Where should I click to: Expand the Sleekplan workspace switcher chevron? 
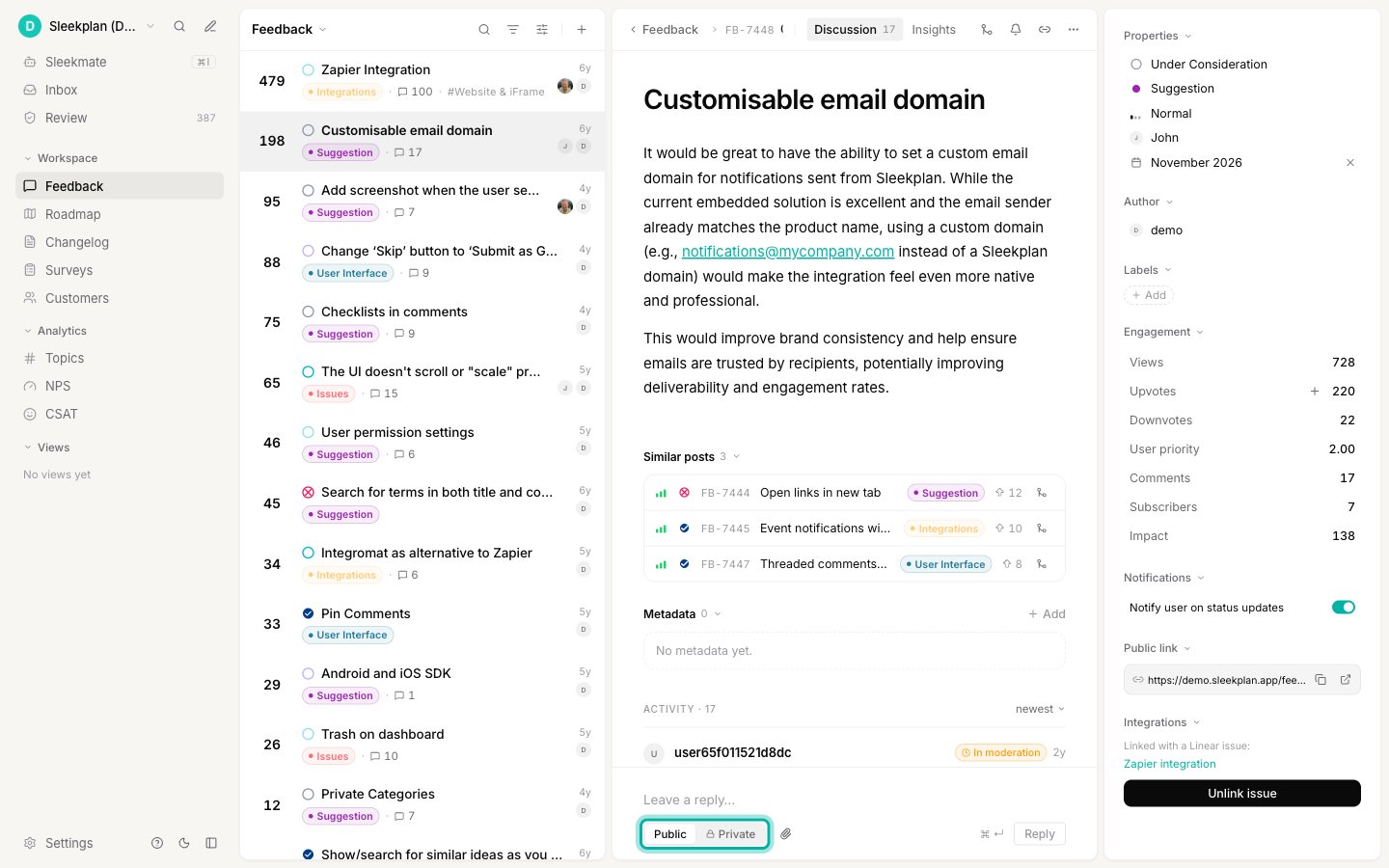[150, 26]
